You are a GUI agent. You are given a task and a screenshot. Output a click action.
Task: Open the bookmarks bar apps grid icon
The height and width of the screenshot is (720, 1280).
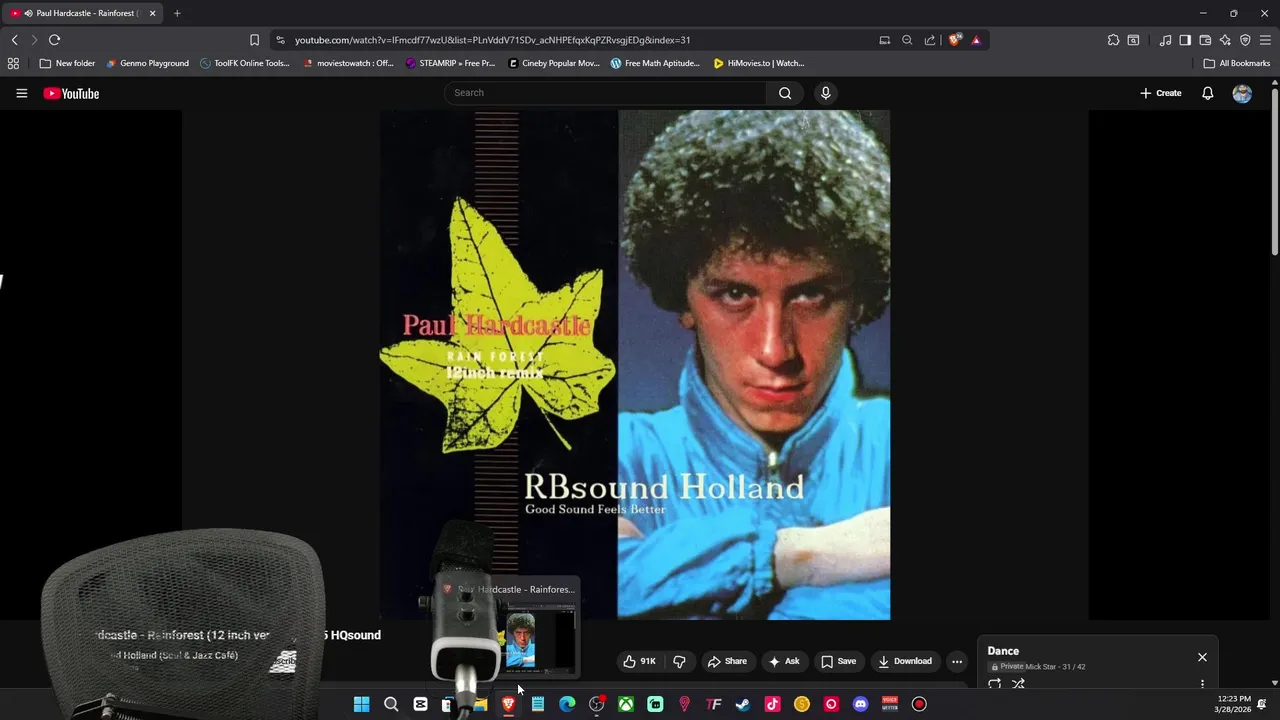(13, 63)
